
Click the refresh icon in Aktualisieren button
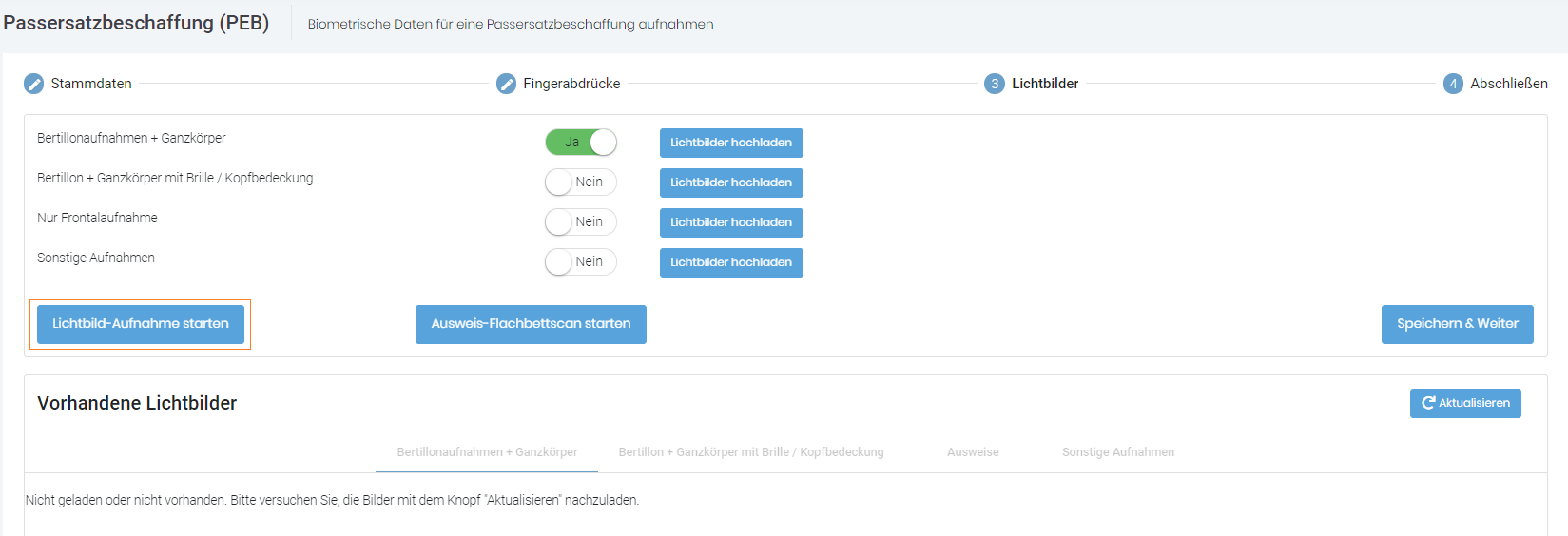(1427, 403)
